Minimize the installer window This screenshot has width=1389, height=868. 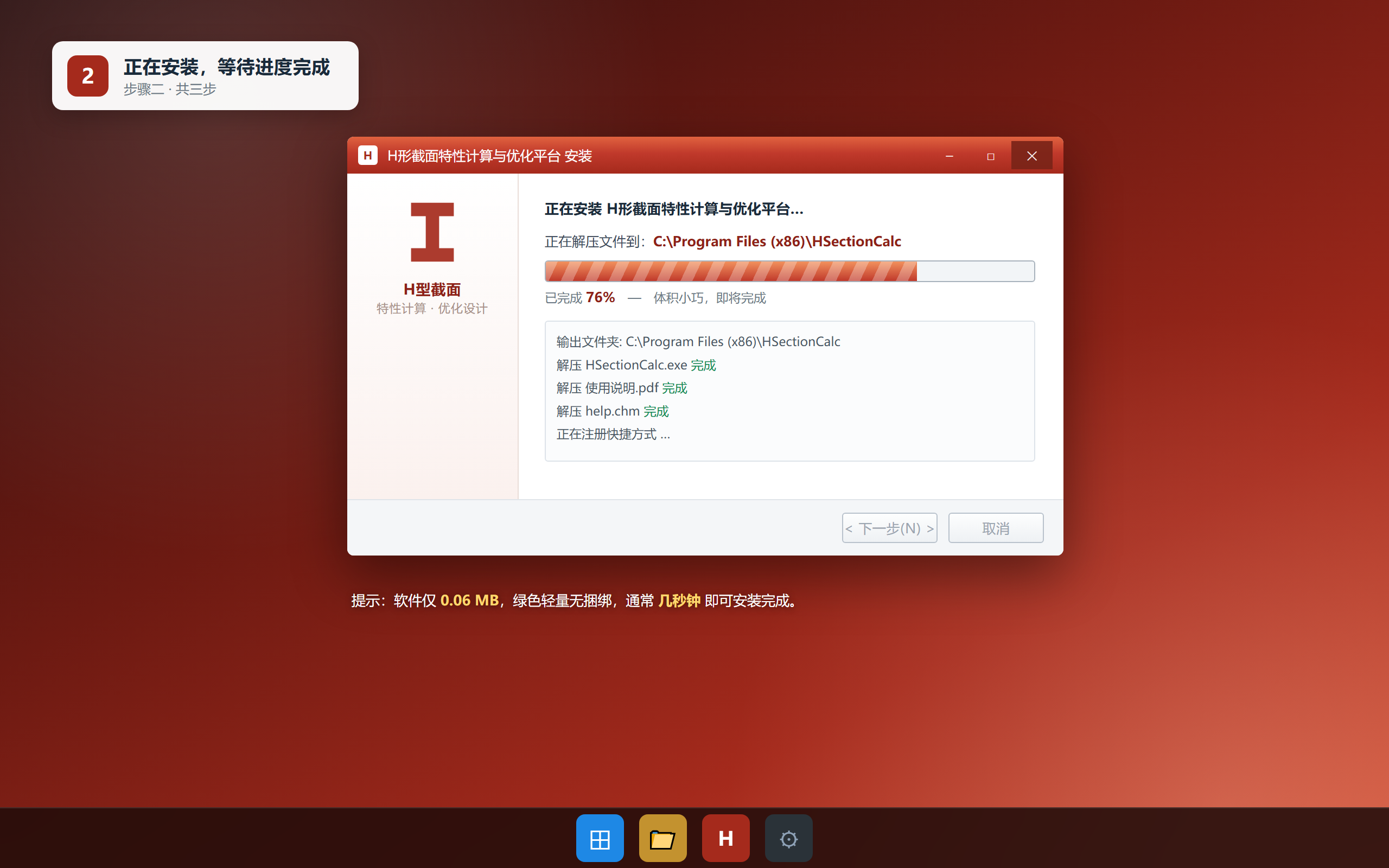950,156
